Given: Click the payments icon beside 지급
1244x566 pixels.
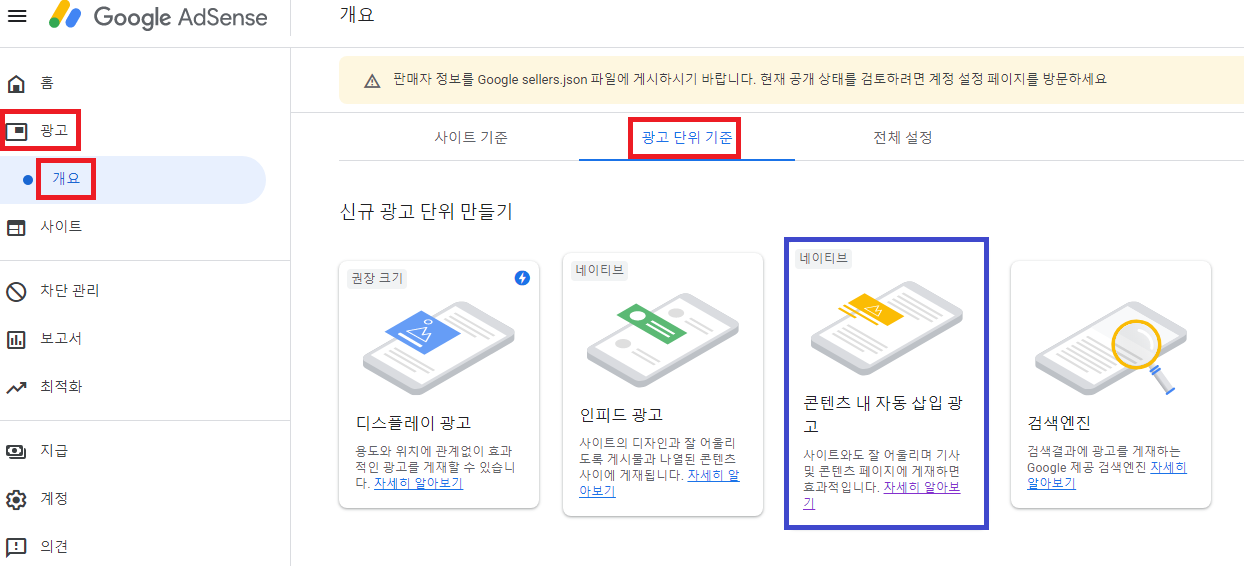Looking at the screenshot, I should 16,451.
